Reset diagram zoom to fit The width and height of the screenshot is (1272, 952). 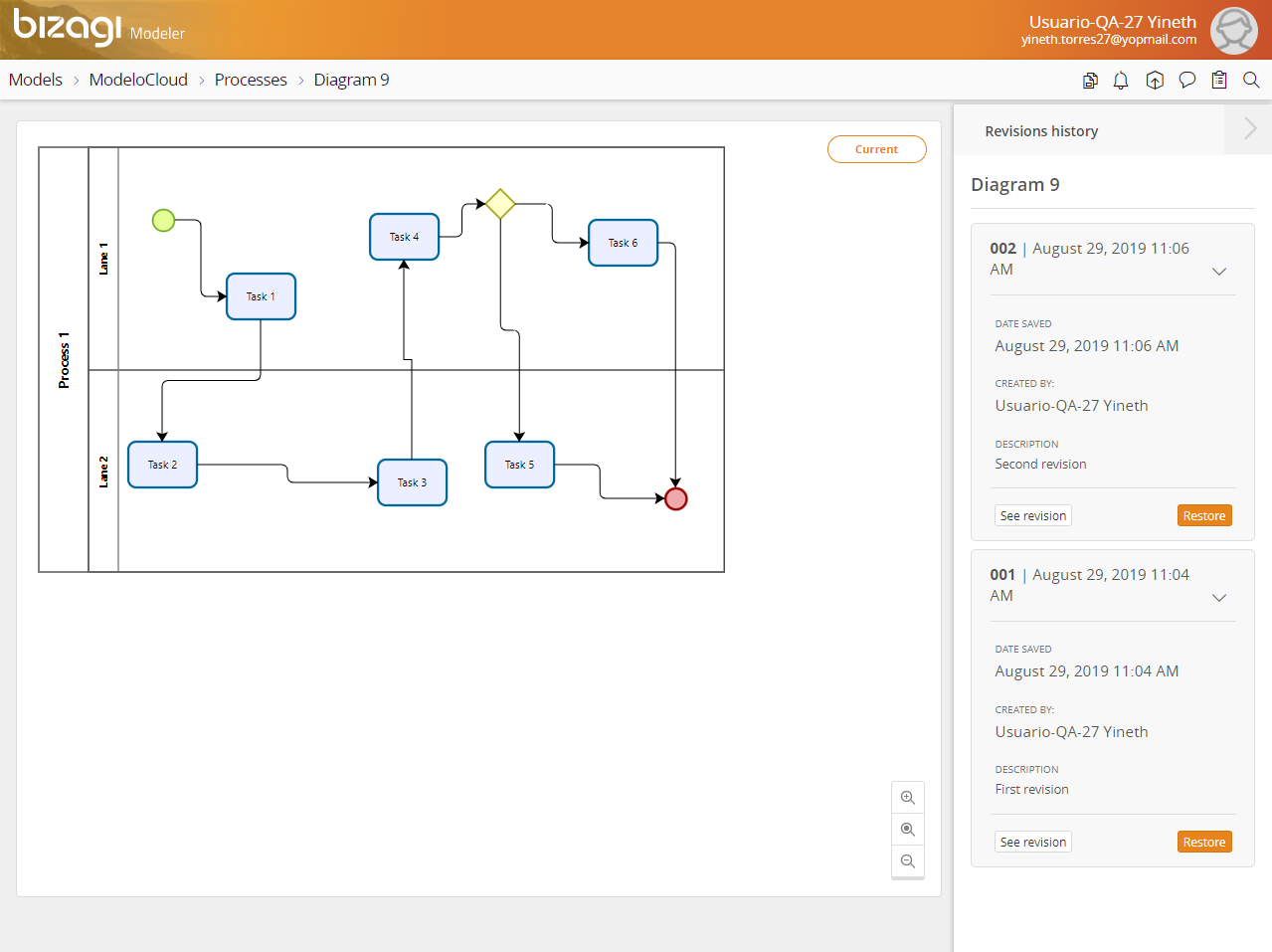908,830
